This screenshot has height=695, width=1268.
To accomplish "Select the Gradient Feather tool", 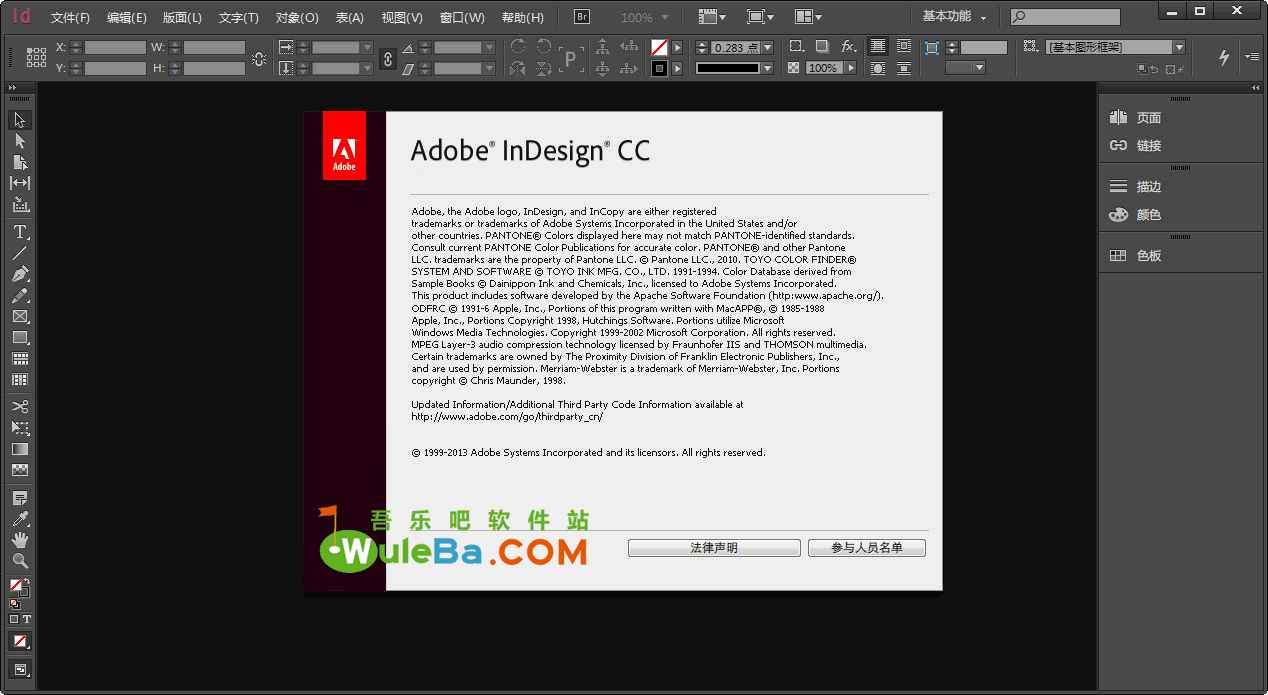I will (x=20, y=469).
